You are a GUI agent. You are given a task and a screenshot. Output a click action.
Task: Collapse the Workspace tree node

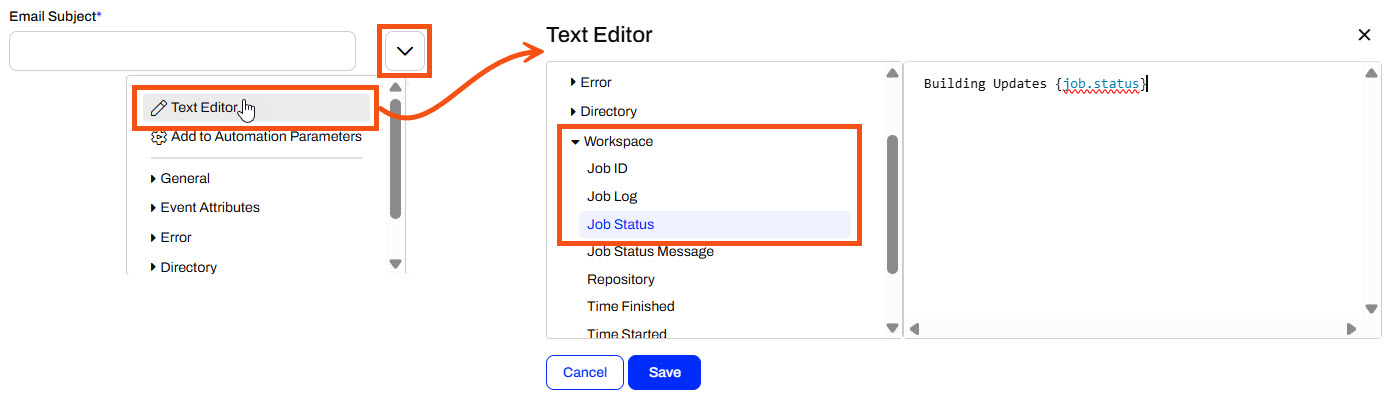coord(611,142)
